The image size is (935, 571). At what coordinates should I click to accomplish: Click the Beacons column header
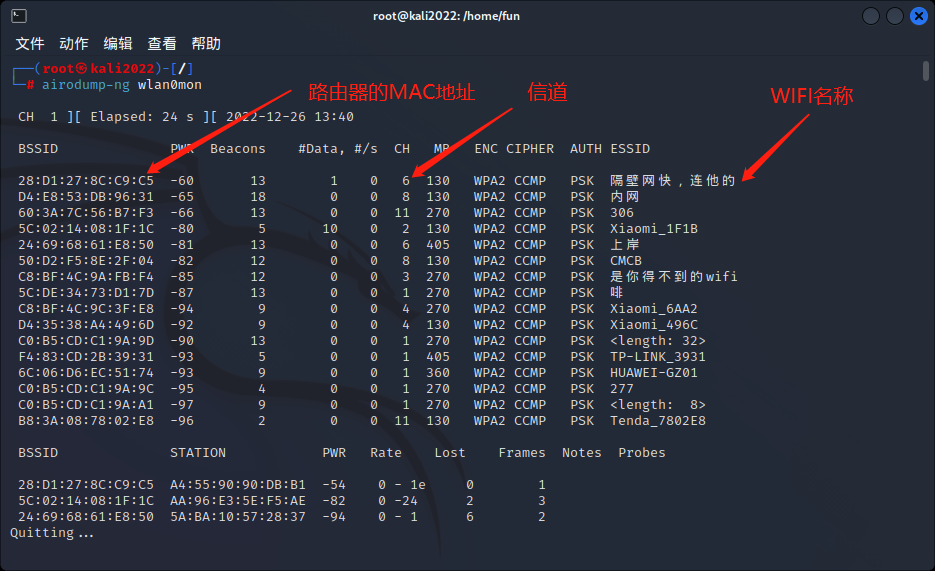point(237,148)
